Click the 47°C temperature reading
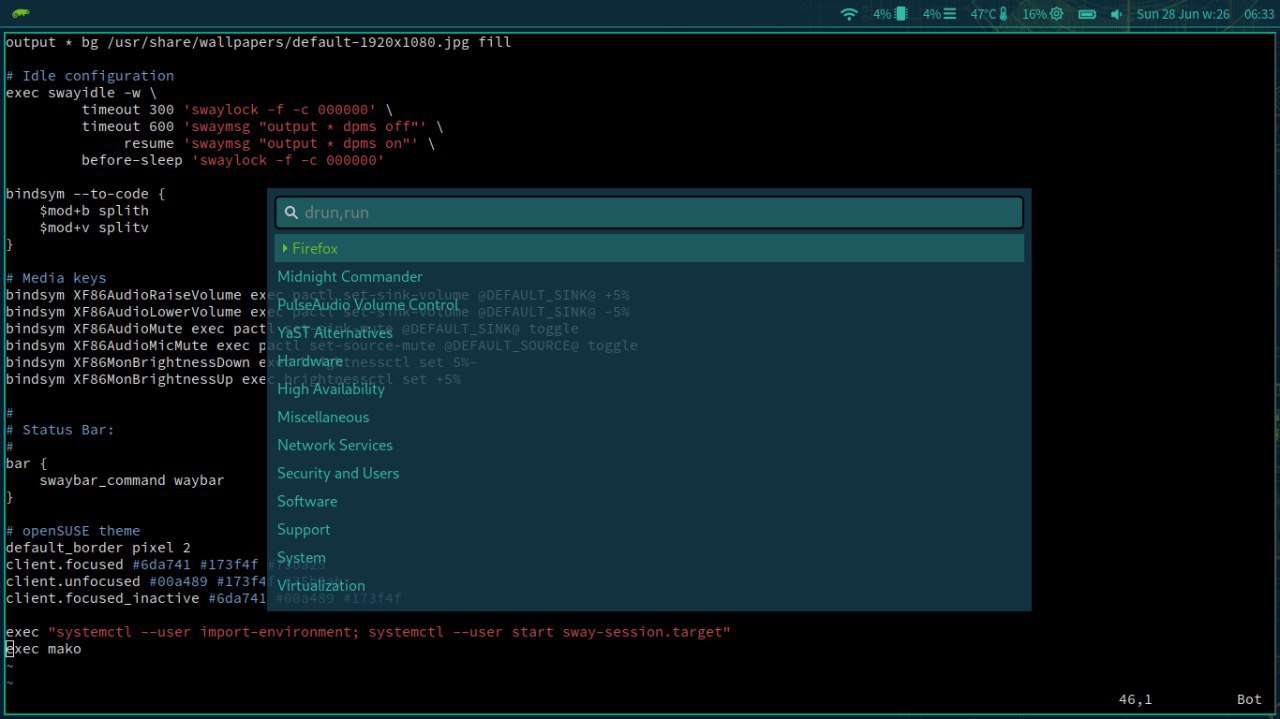The height and width of the screenshot is (719, 1280). [983, 14]
